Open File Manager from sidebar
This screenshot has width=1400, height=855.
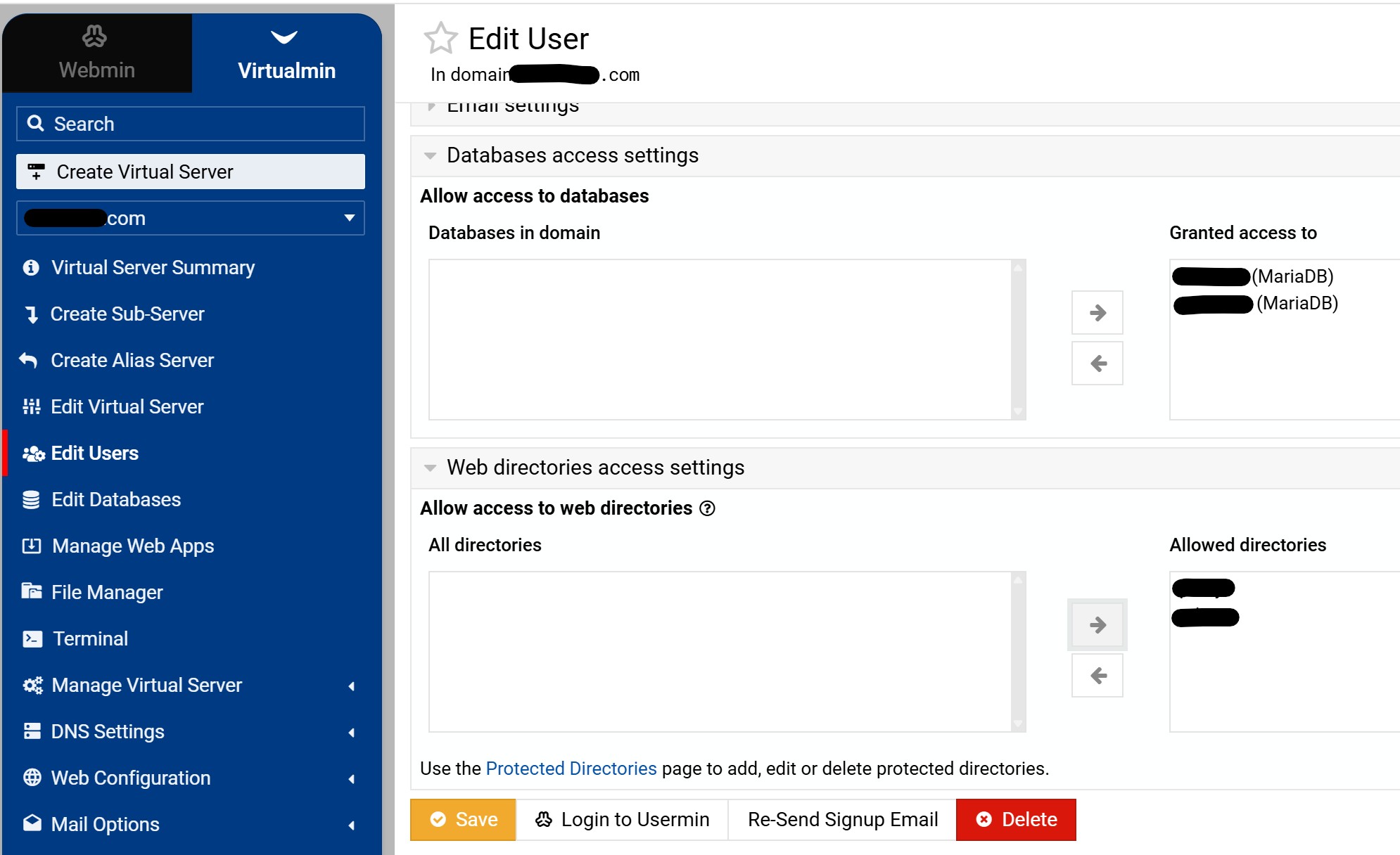click(x=106, y=592)
